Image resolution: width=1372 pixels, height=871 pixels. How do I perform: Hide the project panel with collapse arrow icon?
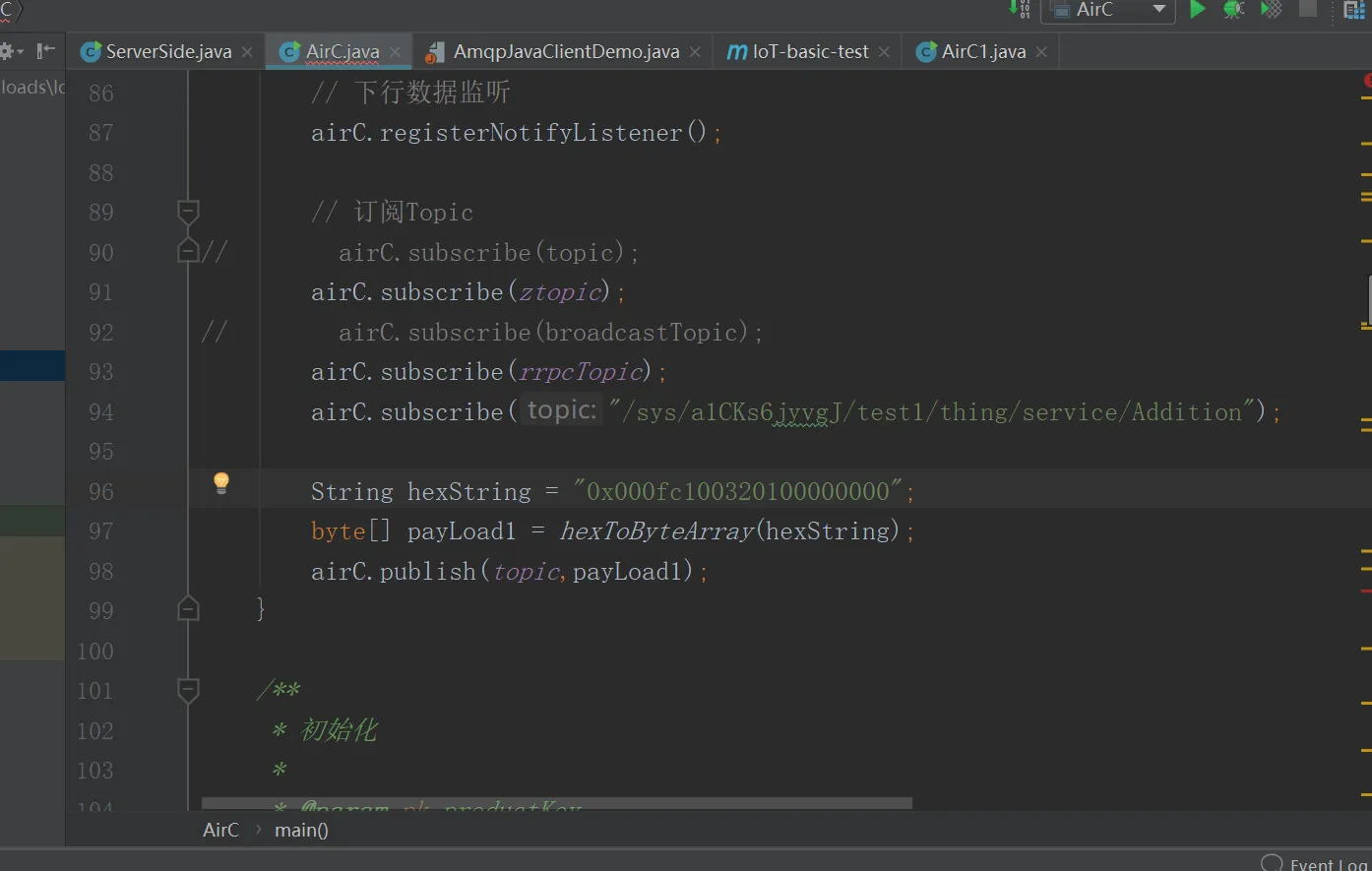click(x=45, y=51)
